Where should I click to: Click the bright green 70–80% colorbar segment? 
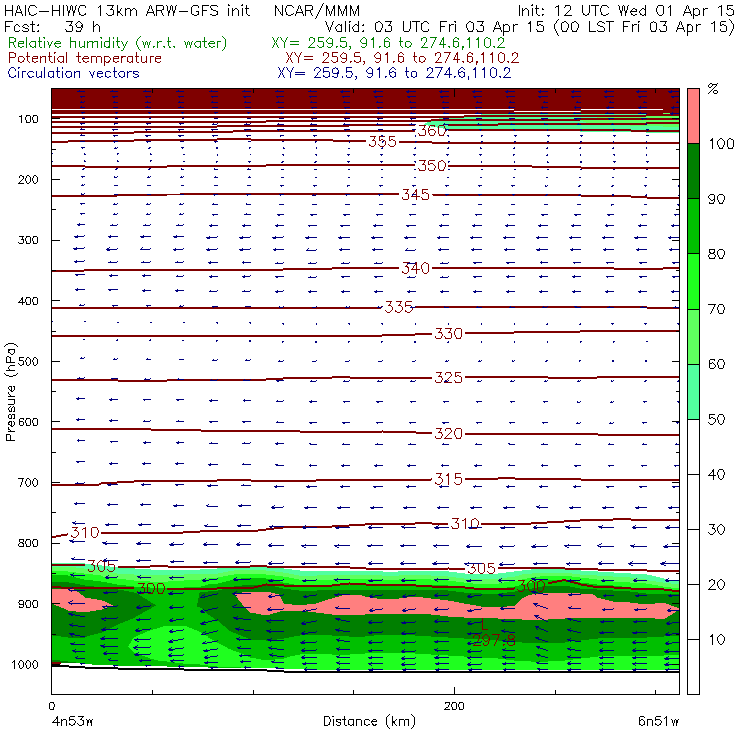click(693, 281)
